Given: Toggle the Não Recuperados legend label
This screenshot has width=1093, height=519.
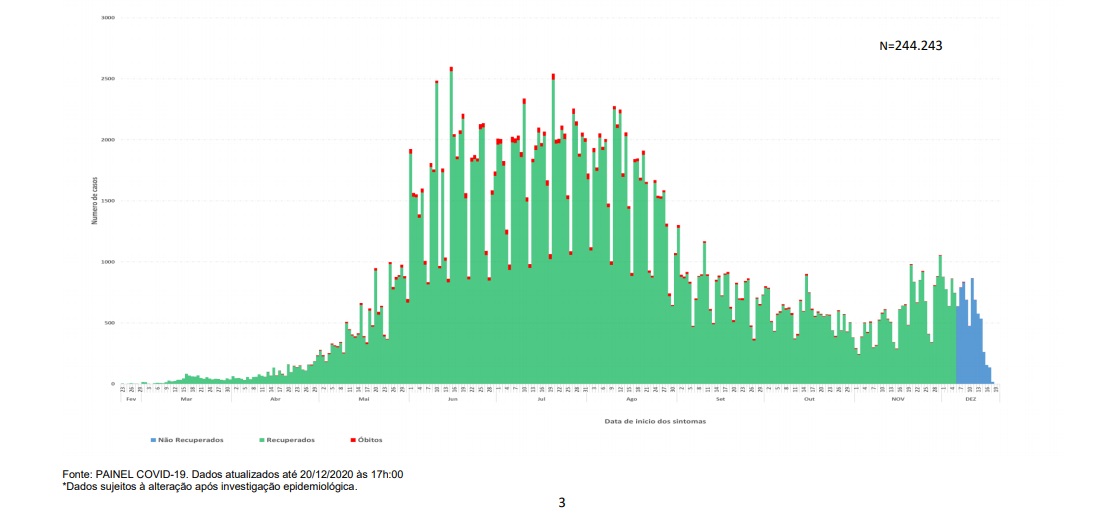Looking at the screenshot, I should click(x=190, y=439).
